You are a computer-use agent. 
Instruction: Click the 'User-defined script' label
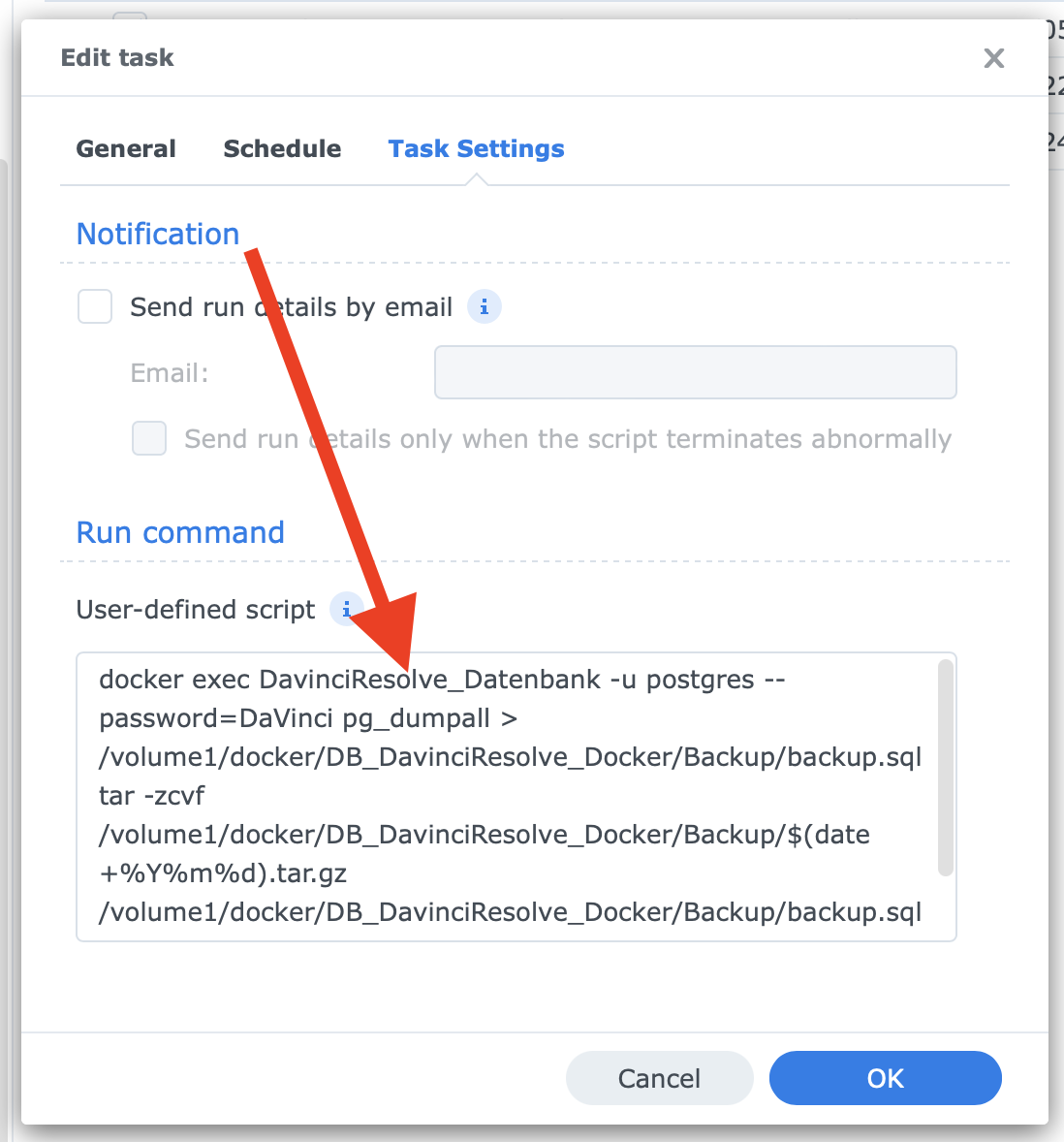196,610
